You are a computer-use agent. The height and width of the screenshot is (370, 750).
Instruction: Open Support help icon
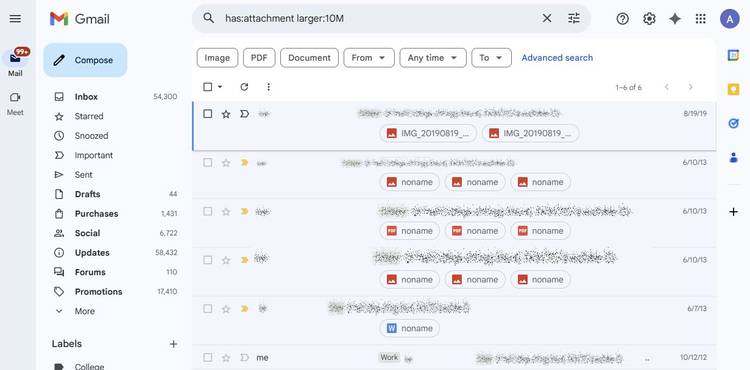(x=622, y=19)
